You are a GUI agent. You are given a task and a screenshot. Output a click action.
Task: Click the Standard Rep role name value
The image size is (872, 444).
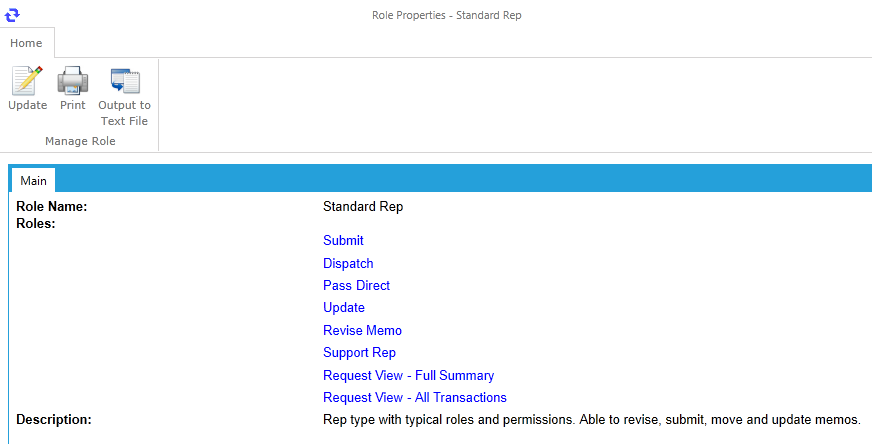tap(363, 206)
